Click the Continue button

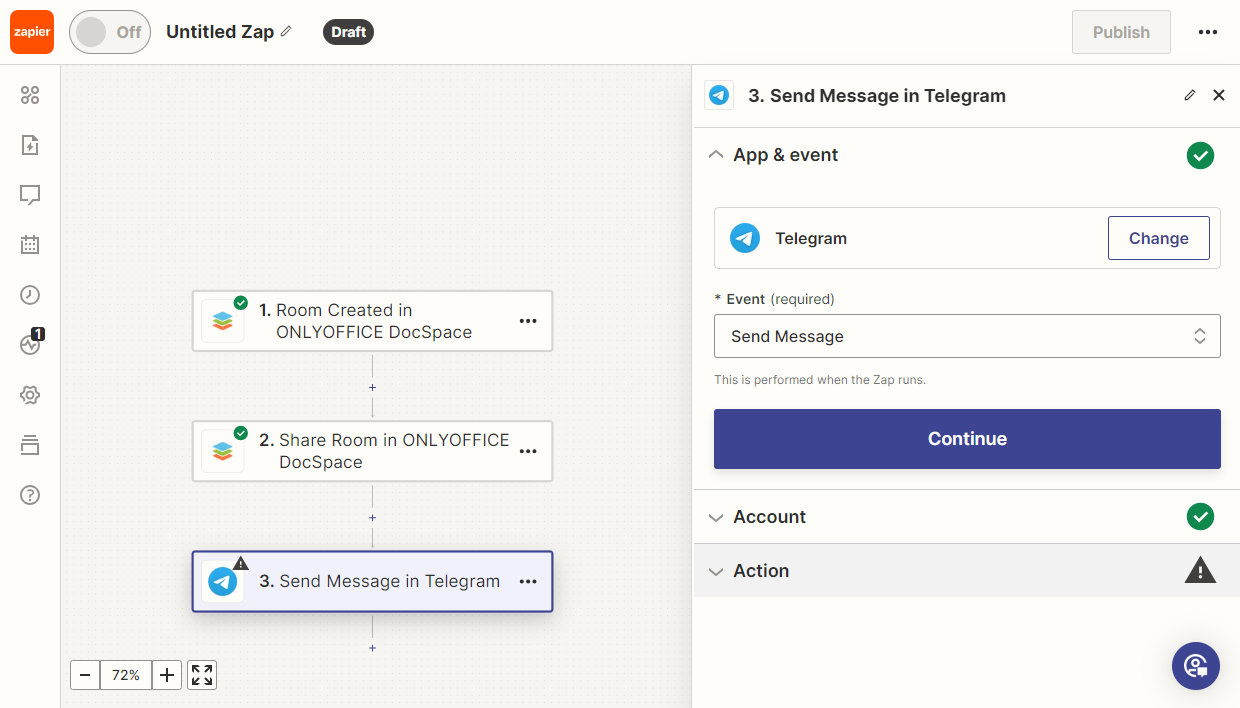(x=967, y=439)
